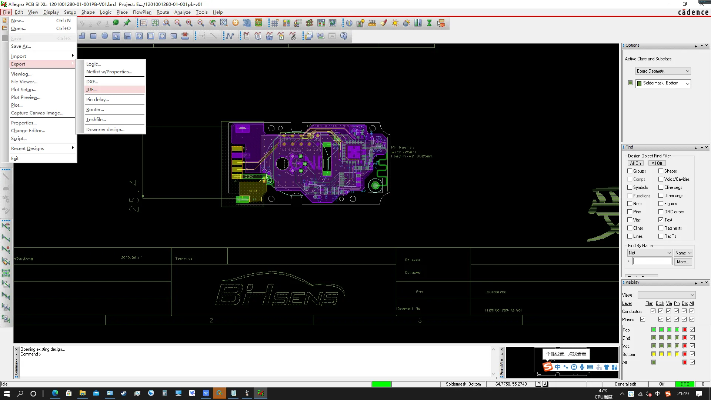Click the green subclass color swatch in Options
This screenshot has width=711, height=400.
click(x=628, y=83)
